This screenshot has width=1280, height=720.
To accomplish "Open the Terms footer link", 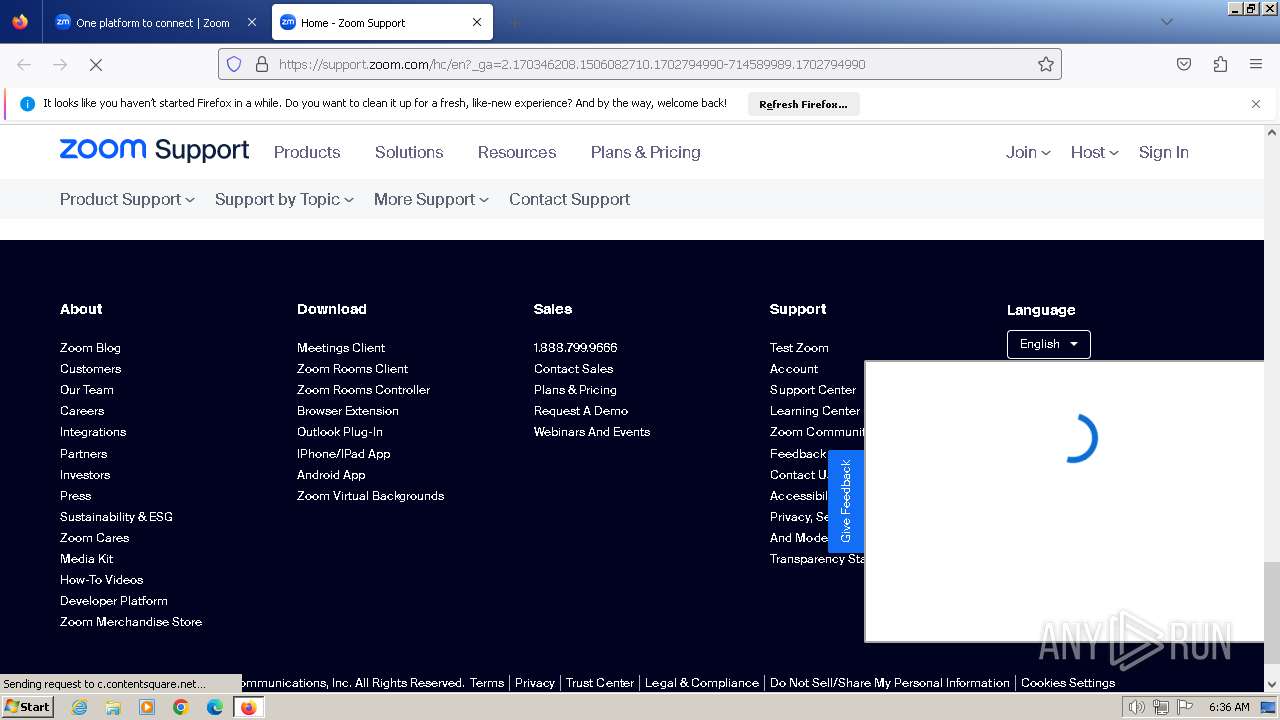I will pyautogui.click(x=487, y=683).
